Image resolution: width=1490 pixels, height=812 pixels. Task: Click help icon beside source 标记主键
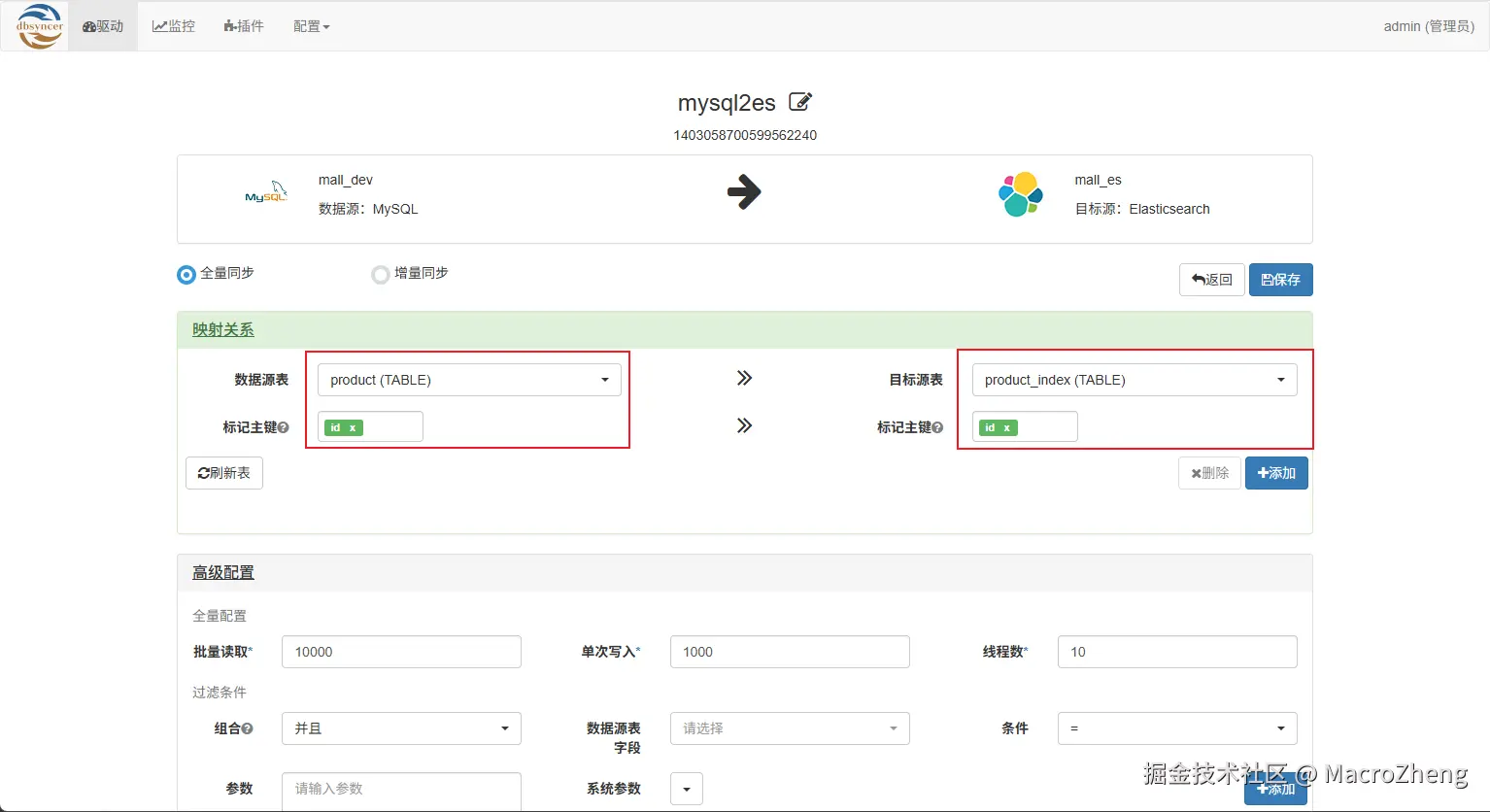284,427
